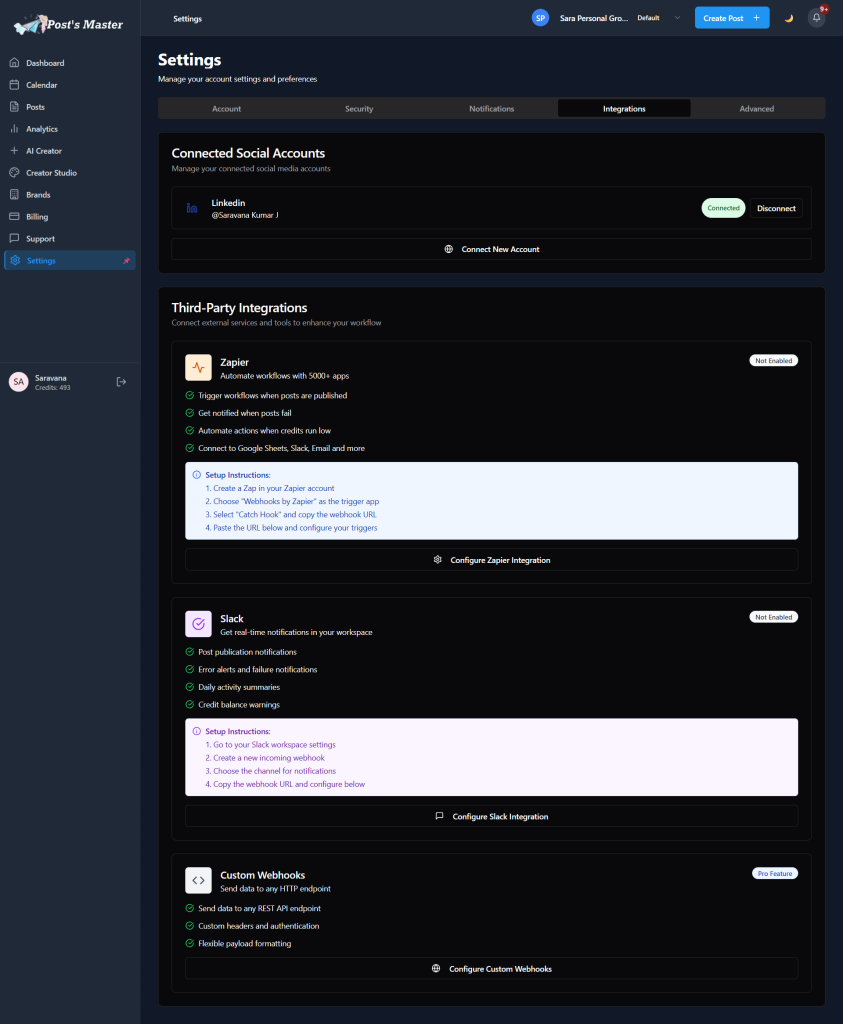The image size is (843, 1024).
Task: Click the Create Post button
Action: tap(731, 18)
